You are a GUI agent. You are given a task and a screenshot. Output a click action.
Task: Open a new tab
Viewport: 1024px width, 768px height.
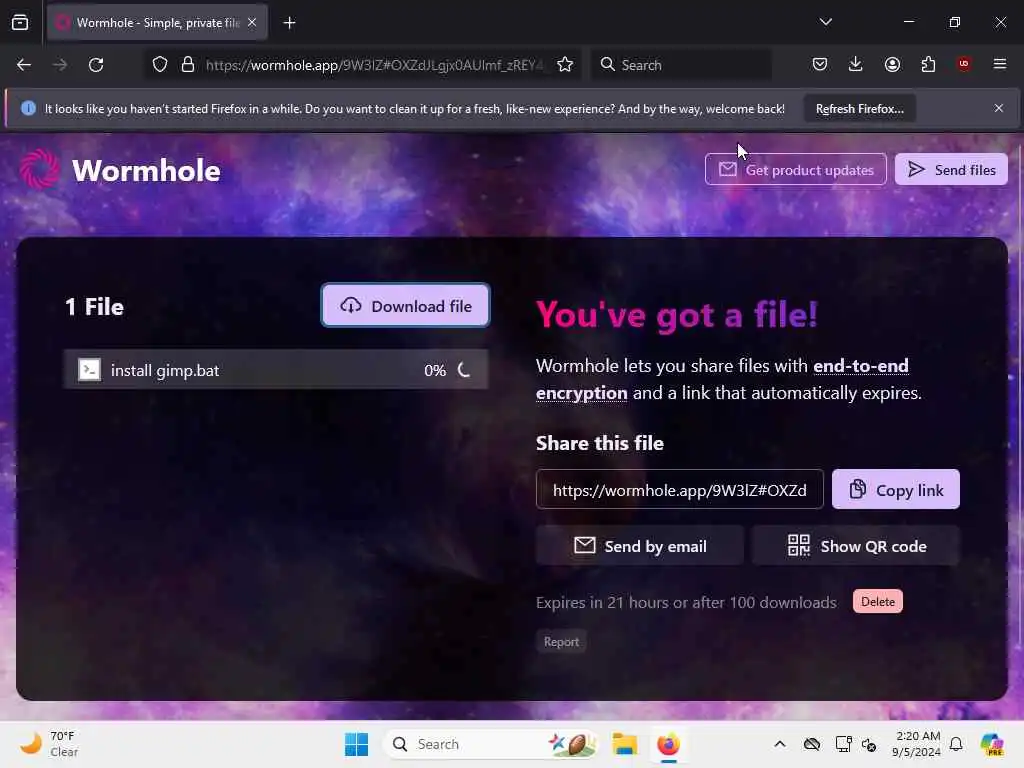click(x=289, y=23)
